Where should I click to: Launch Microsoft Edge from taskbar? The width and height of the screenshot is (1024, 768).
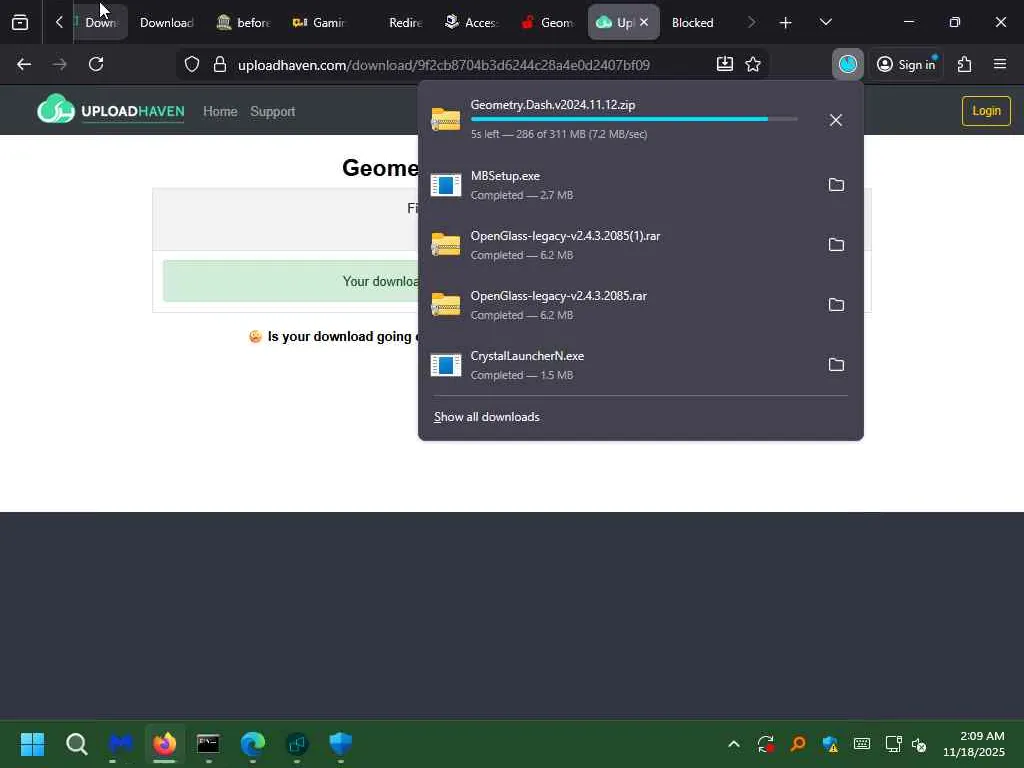click(x=253, y=743)
